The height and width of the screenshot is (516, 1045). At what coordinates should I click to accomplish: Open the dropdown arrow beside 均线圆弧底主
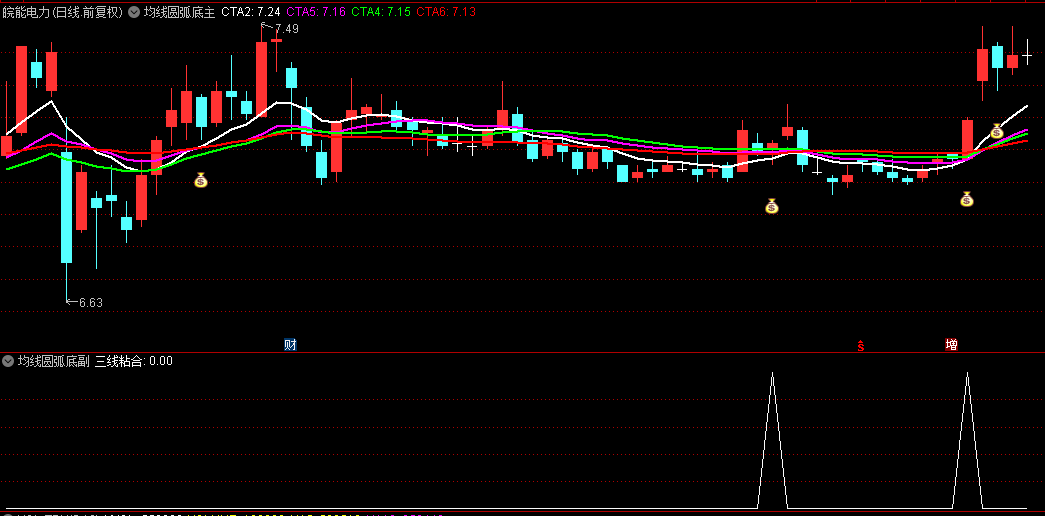point(134,11)
